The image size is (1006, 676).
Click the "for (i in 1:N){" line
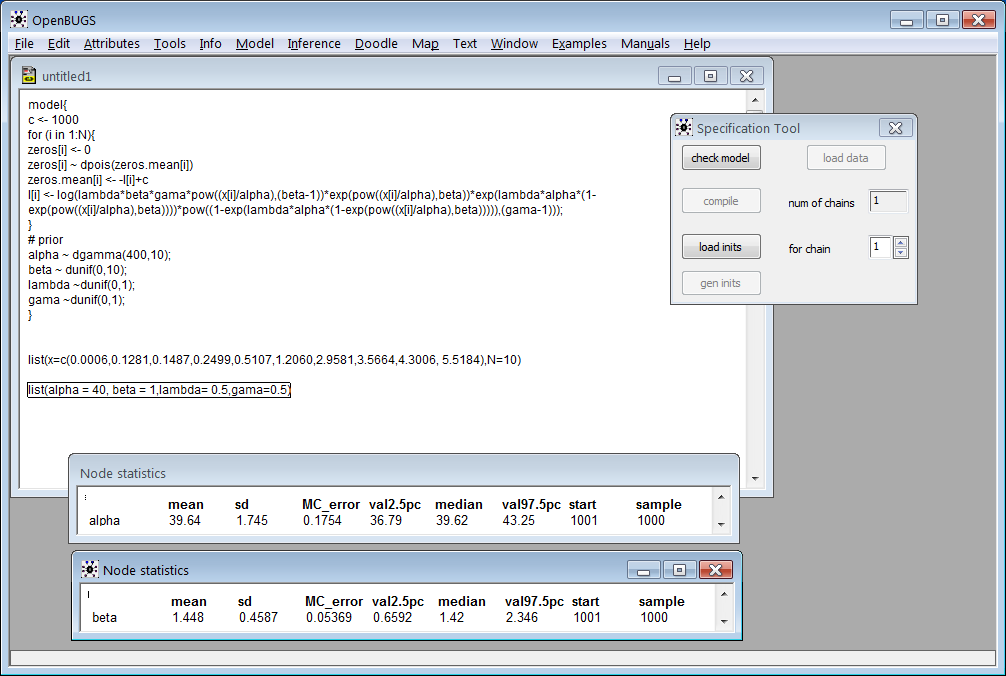click(x=62, y=135)
